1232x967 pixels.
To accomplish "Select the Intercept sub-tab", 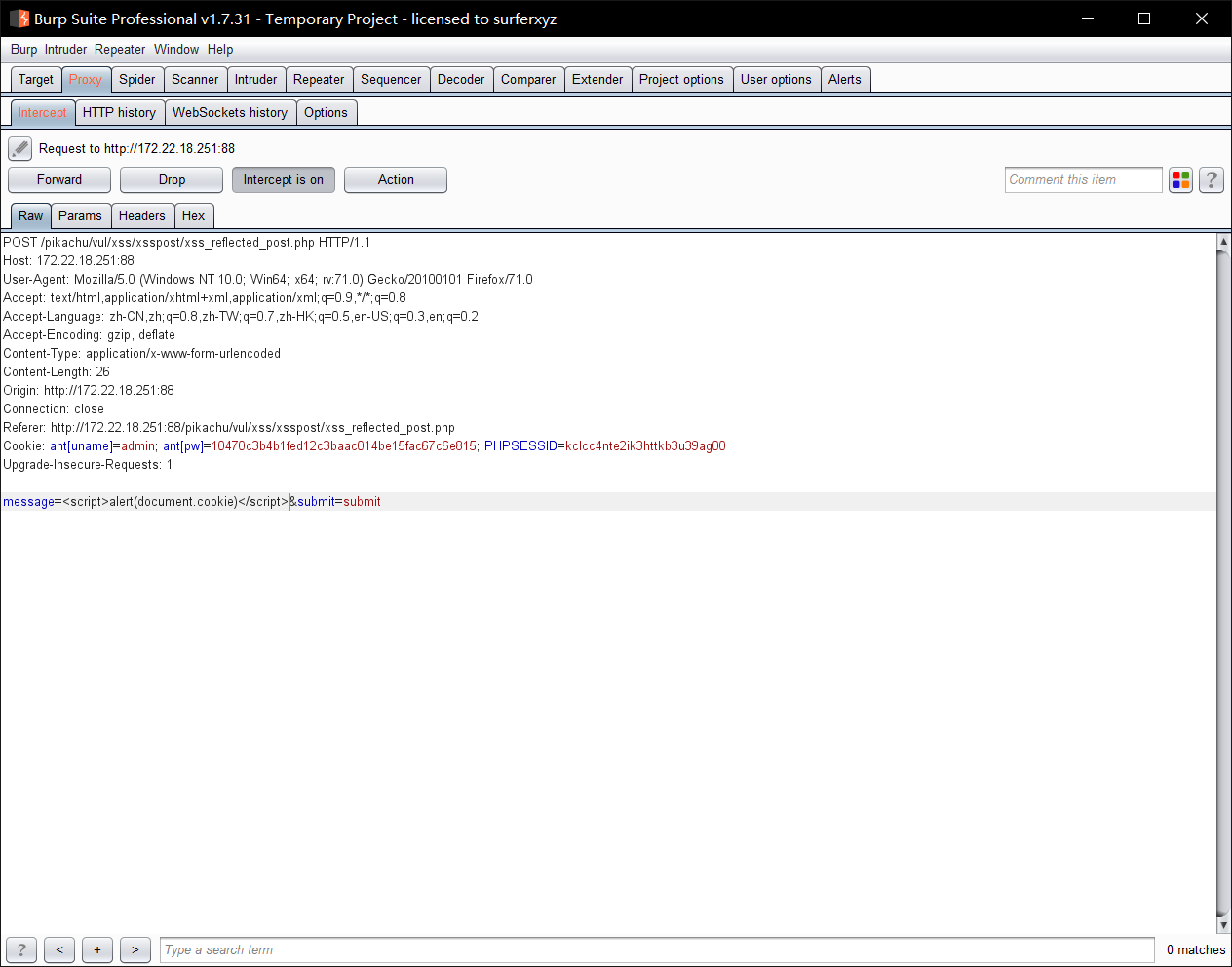I will point(43,112).
